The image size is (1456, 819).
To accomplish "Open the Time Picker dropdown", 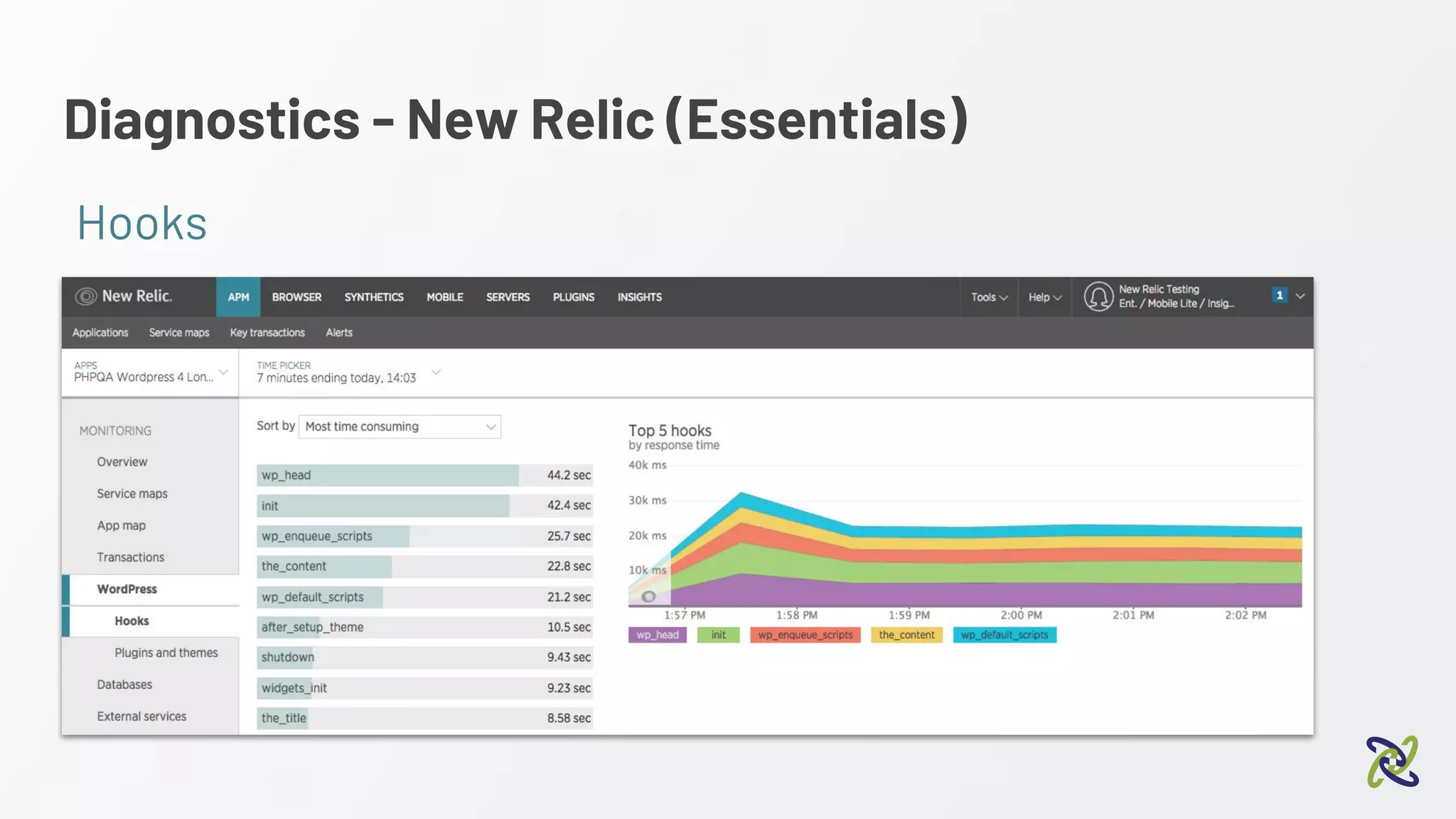I will 348,372.
